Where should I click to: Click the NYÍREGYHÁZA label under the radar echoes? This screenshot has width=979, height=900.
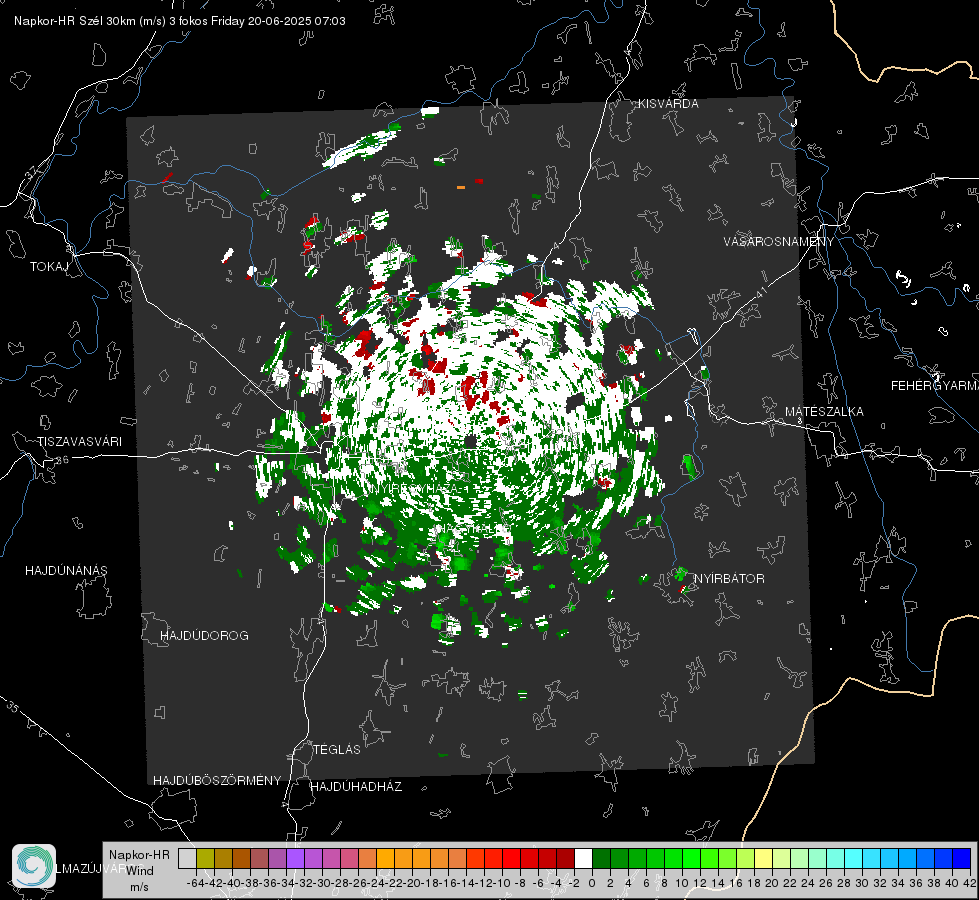(x=415, y=488)
